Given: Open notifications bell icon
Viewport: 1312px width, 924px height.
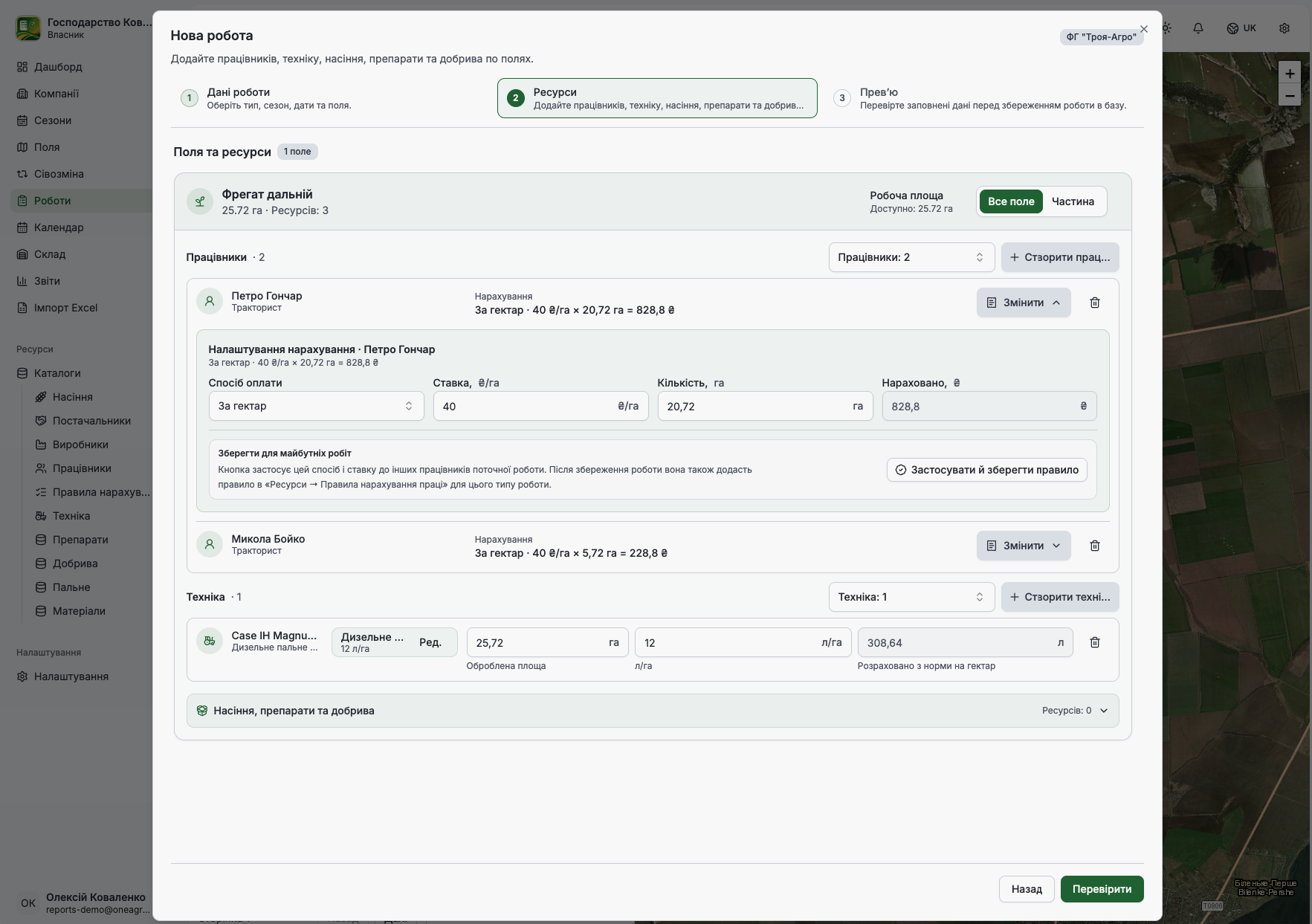Looking at the screenshot, I should [x=1198, y=28].
